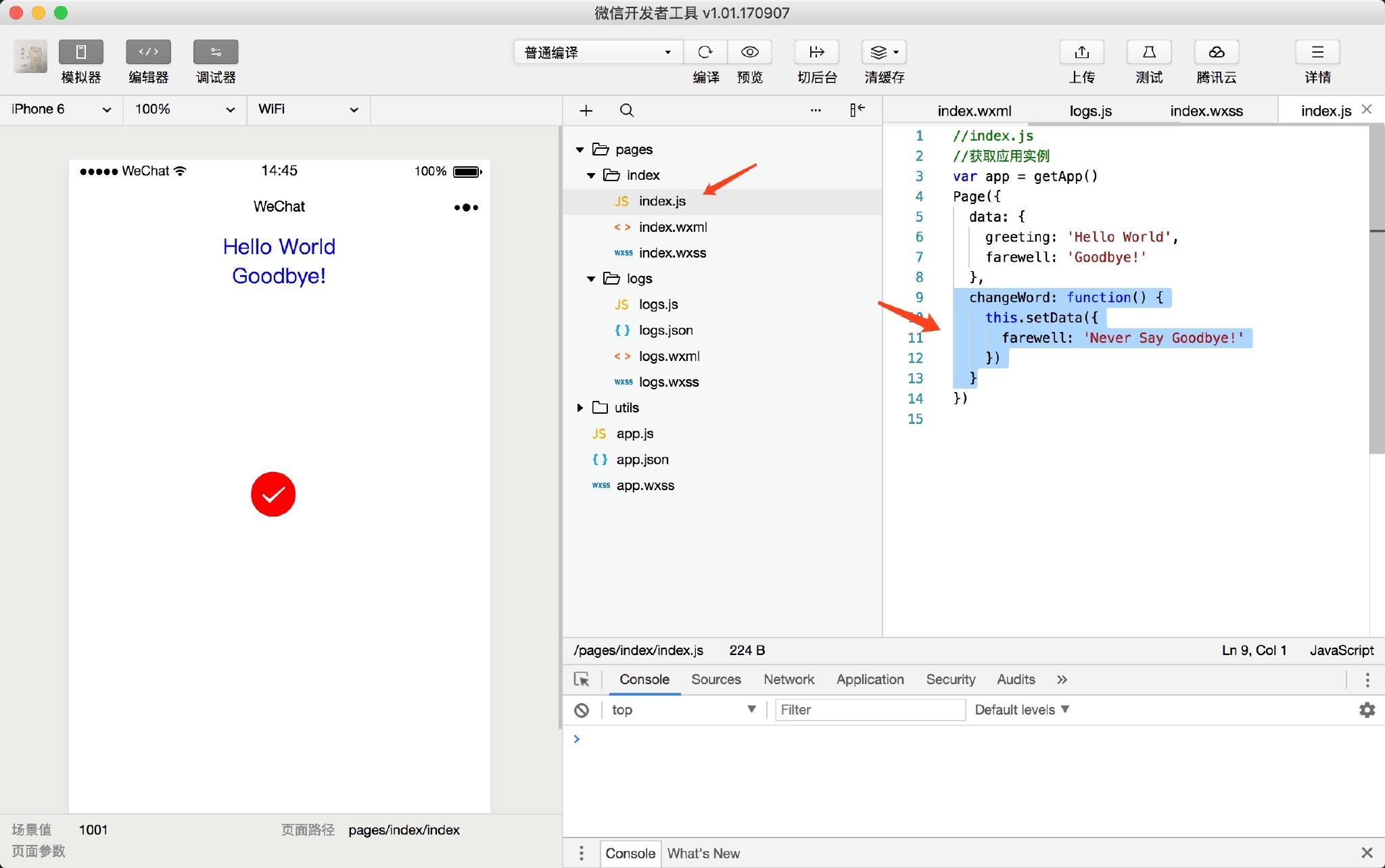Switch to the Network devtools tab
The height and width of the screenshot is (868, 1385).
pos(789,679)
